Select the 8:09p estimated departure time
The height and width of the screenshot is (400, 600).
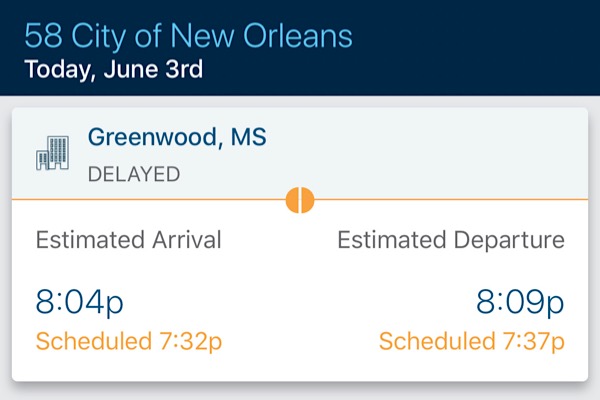pos(520,302)
